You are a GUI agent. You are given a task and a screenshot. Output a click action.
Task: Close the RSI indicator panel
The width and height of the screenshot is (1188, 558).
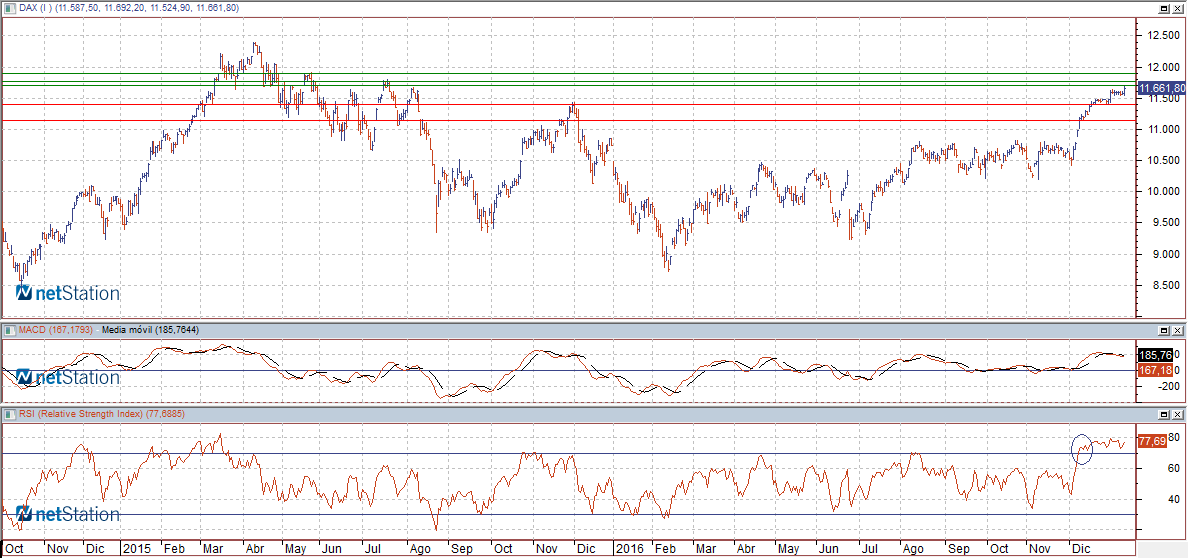tap(1179, 414)
